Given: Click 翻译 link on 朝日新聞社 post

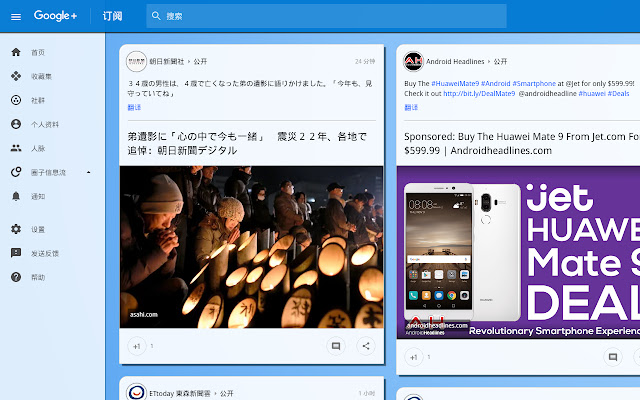Looking at the screenshot, I should tap(134, 107).
